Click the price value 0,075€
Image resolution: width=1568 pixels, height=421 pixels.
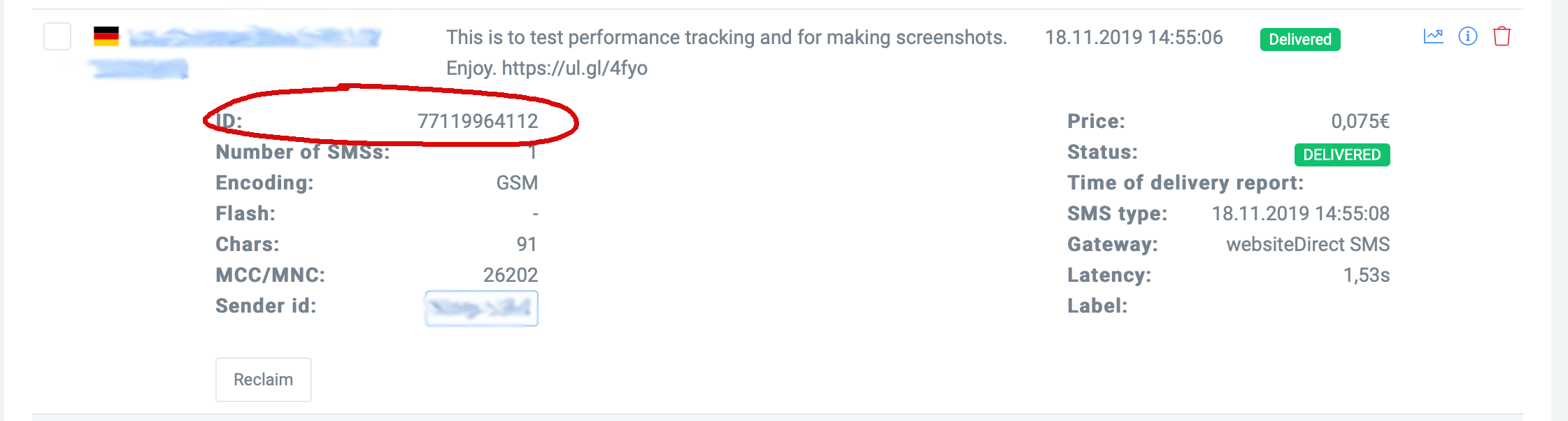coord(1360,122)
